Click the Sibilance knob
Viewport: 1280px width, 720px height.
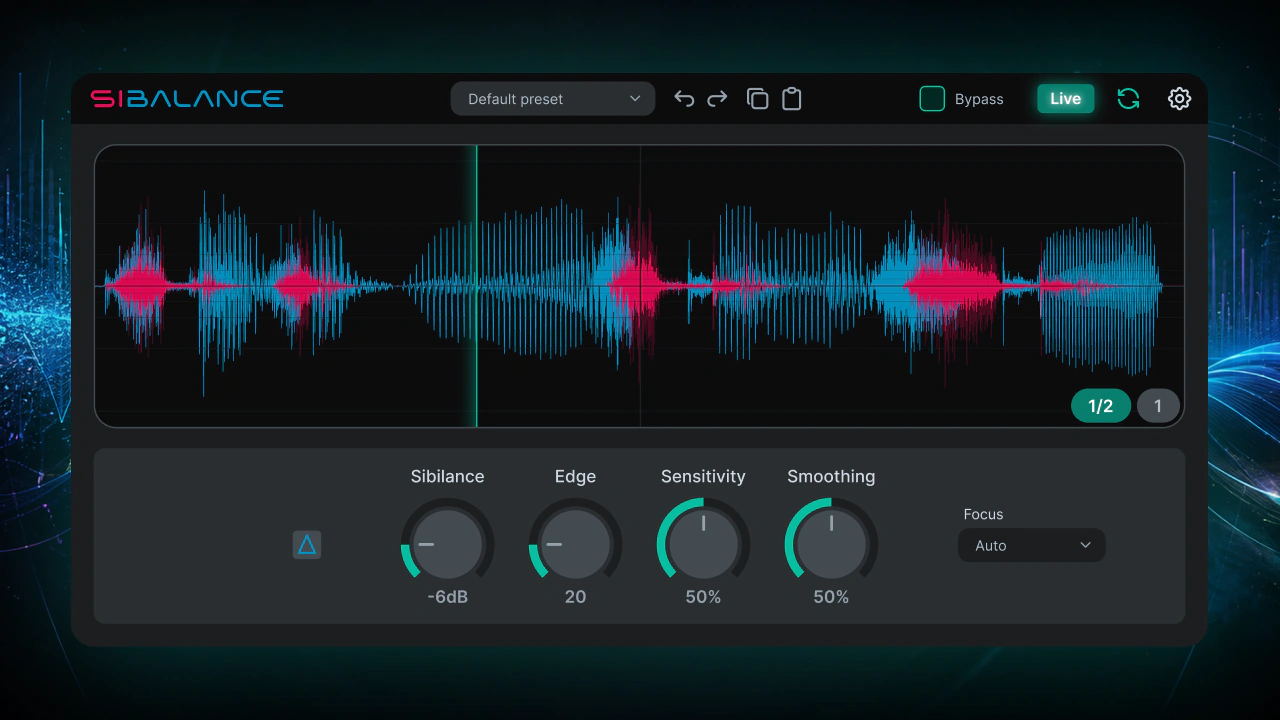(x=447, y=545)
